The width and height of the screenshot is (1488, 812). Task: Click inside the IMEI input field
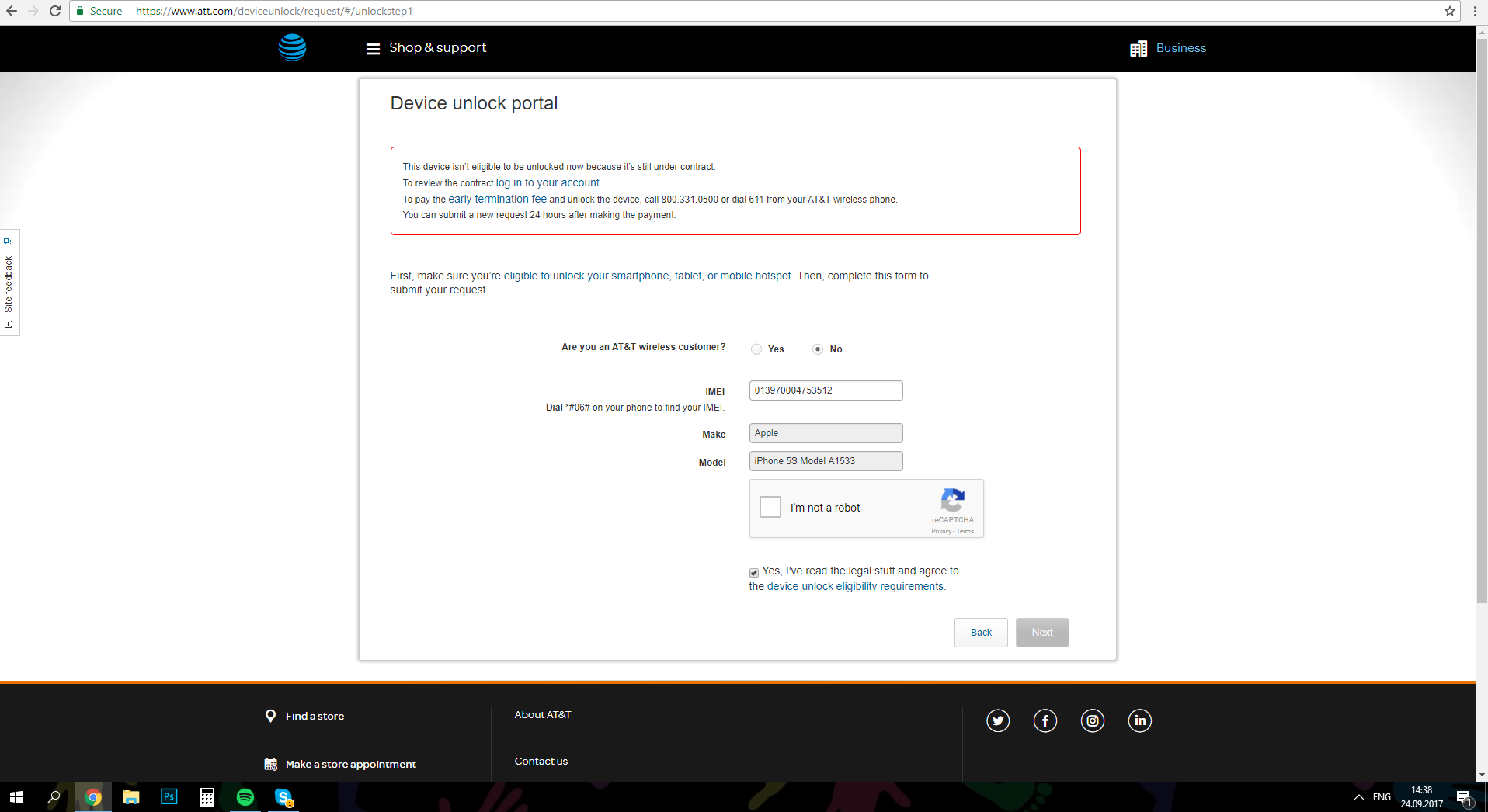[825, 390]
